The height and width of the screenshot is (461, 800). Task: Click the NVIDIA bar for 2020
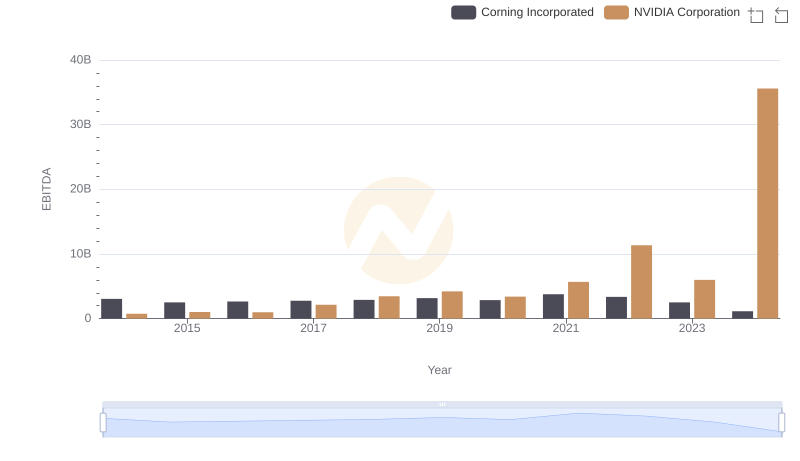point(515,308)
